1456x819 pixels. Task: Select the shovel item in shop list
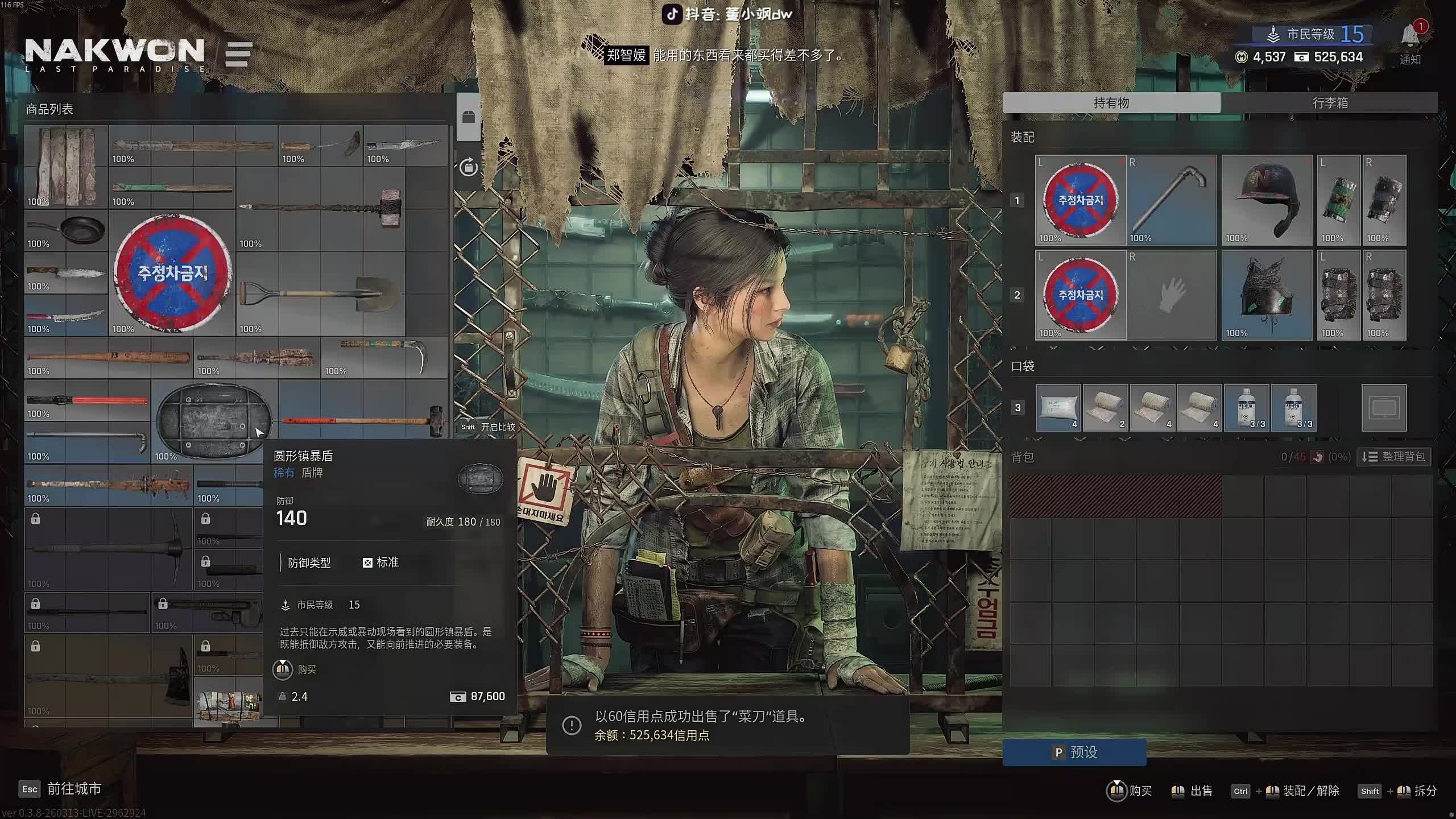click(x=320, y=294)
